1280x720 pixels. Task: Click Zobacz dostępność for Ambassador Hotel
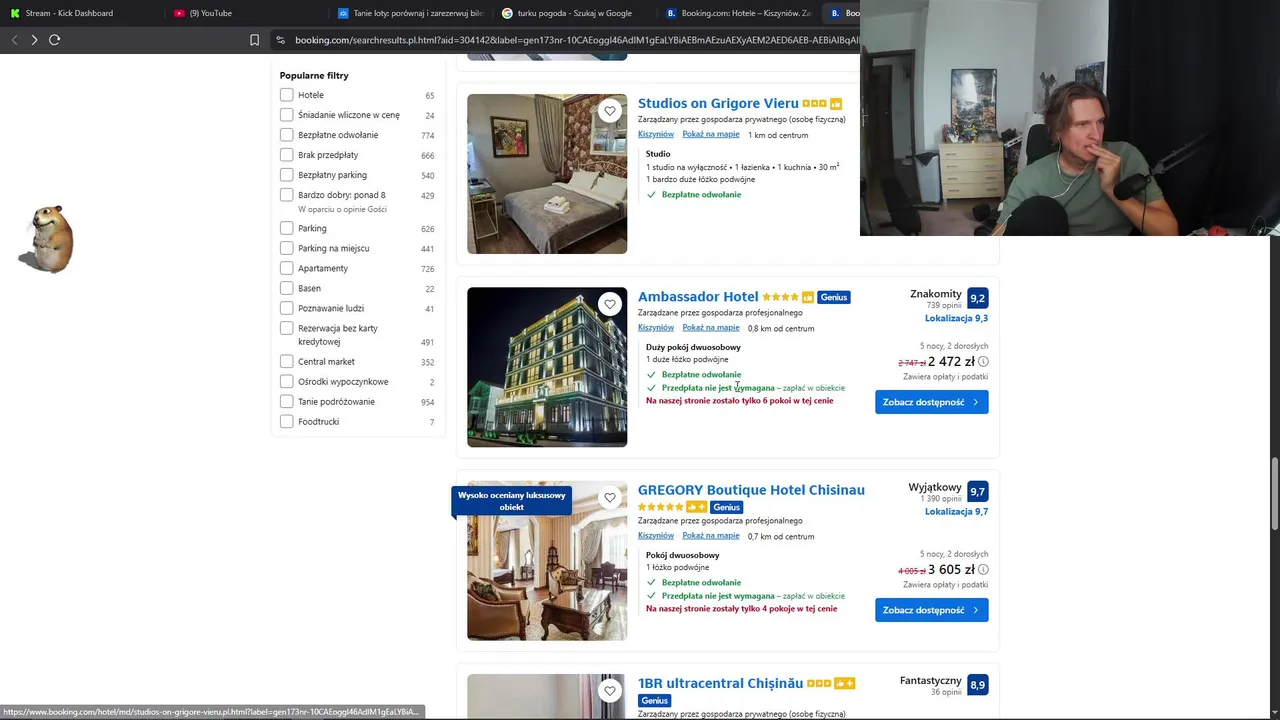pyautogui.click(x=932, y=402)
